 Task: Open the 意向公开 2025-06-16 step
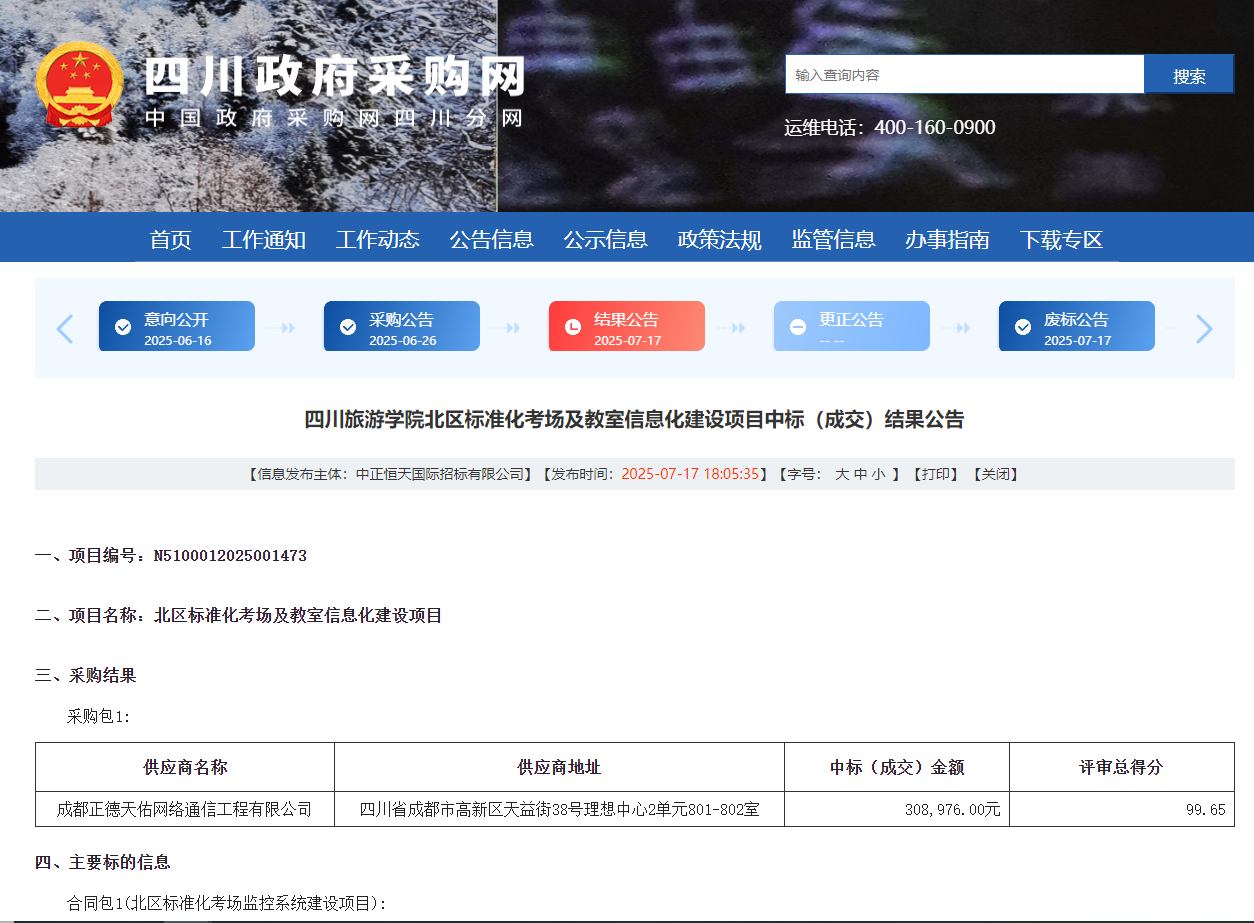(x=177, y=326)
